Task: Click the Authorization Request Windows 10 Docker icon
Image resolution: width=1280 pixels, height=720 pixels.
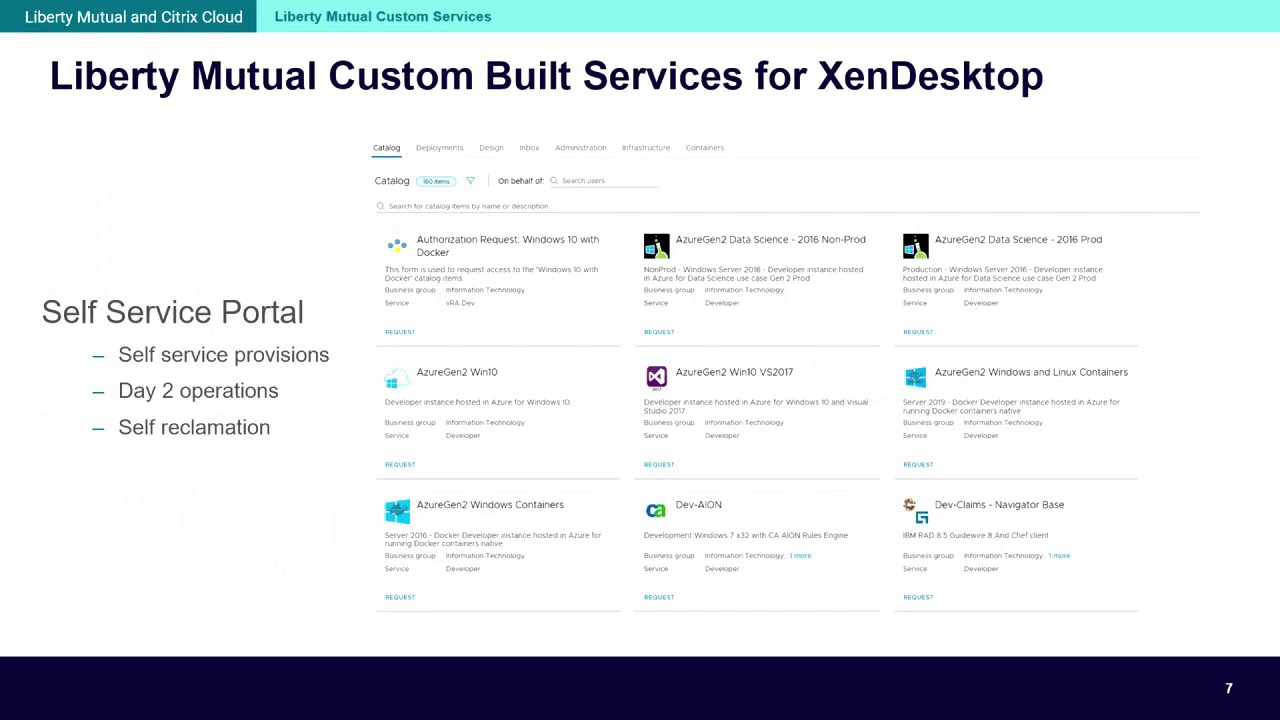Action: (397, 245)
